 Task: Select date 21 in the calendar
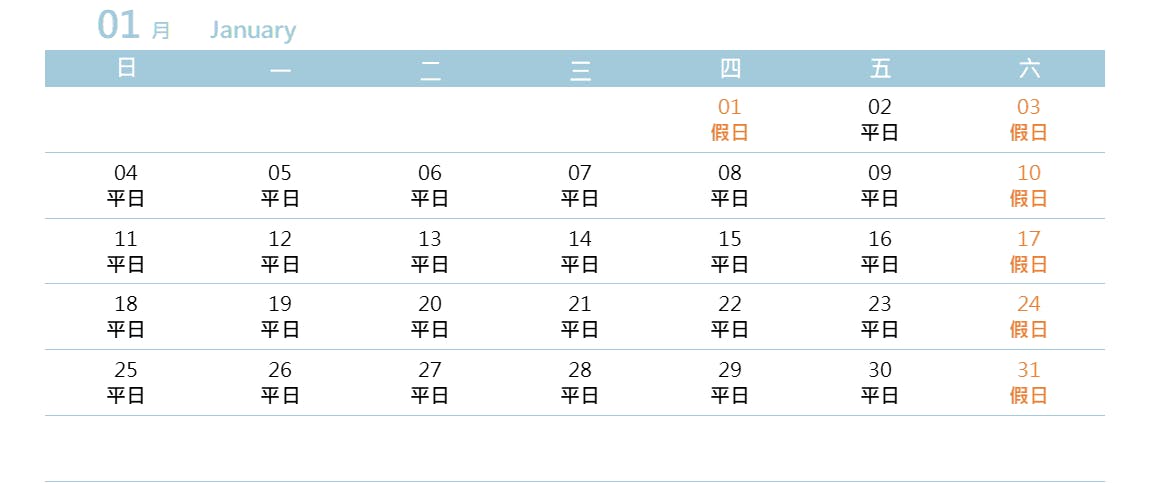580,316
